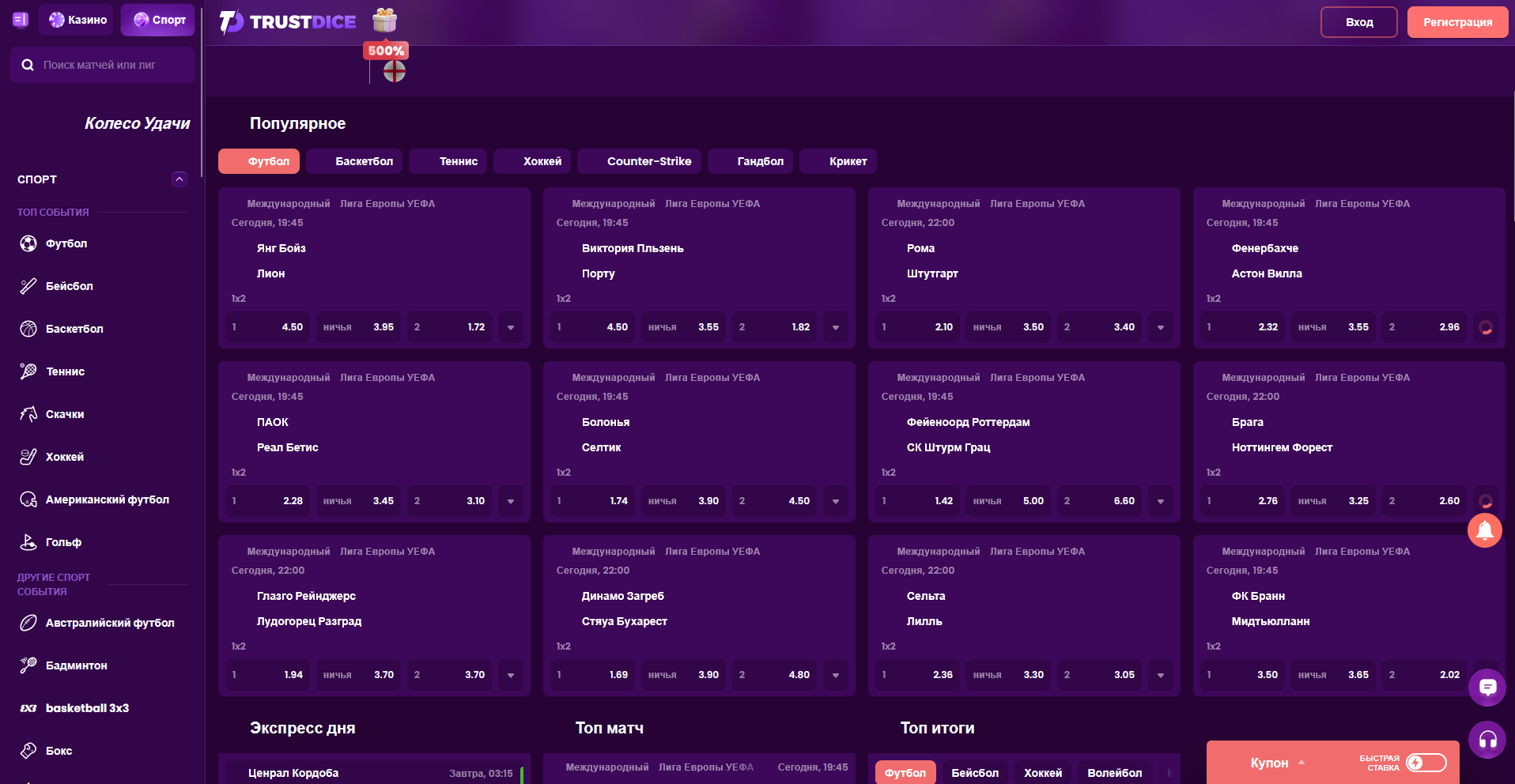This screenshot has width=1515, height=784.
Task: Choose Гольф in the sidebar
Action: click(63, 542)
